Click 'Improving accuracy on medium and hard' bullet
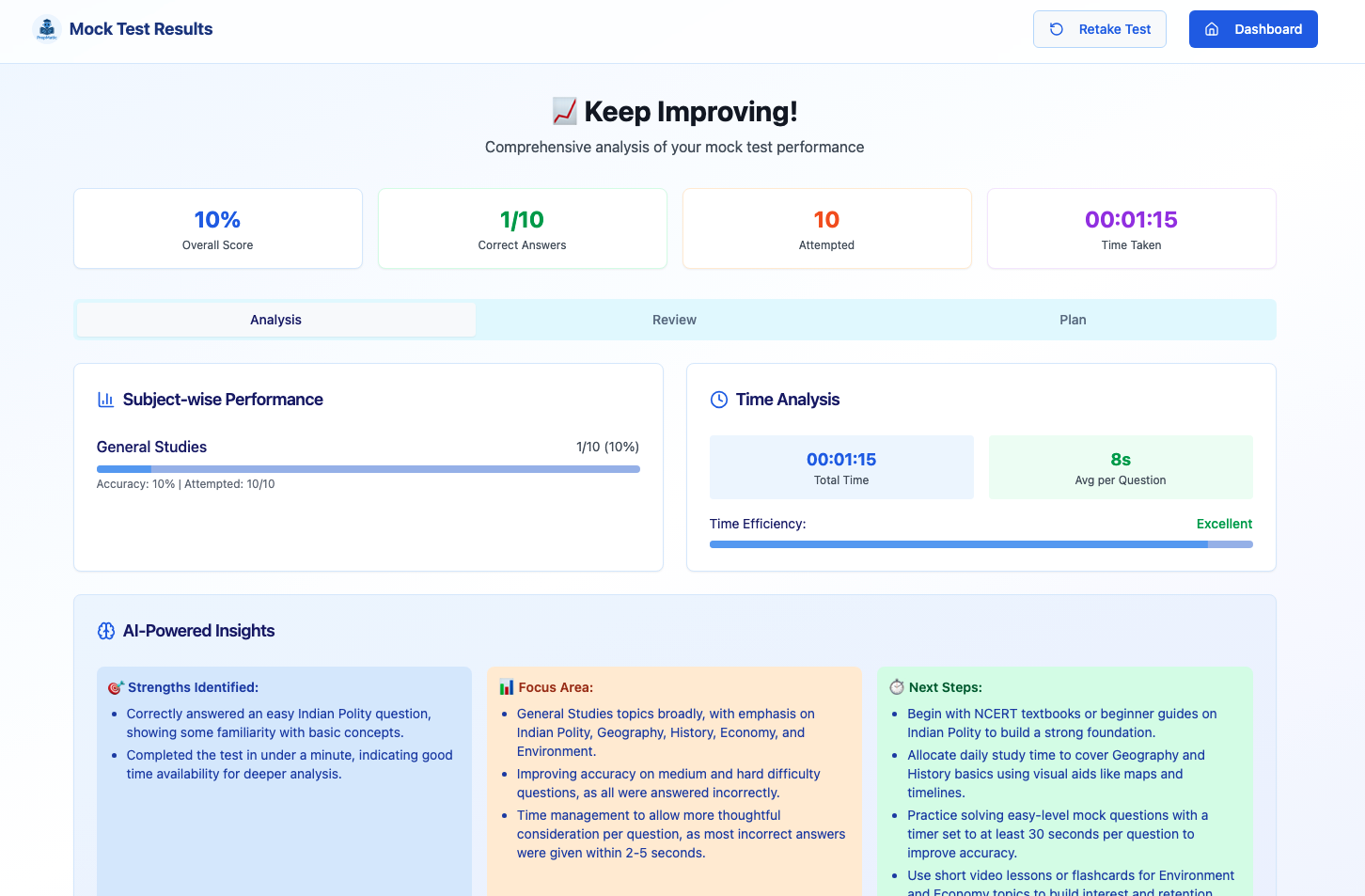The width and height of the screenshot is (1365, 896). (668, 783)
